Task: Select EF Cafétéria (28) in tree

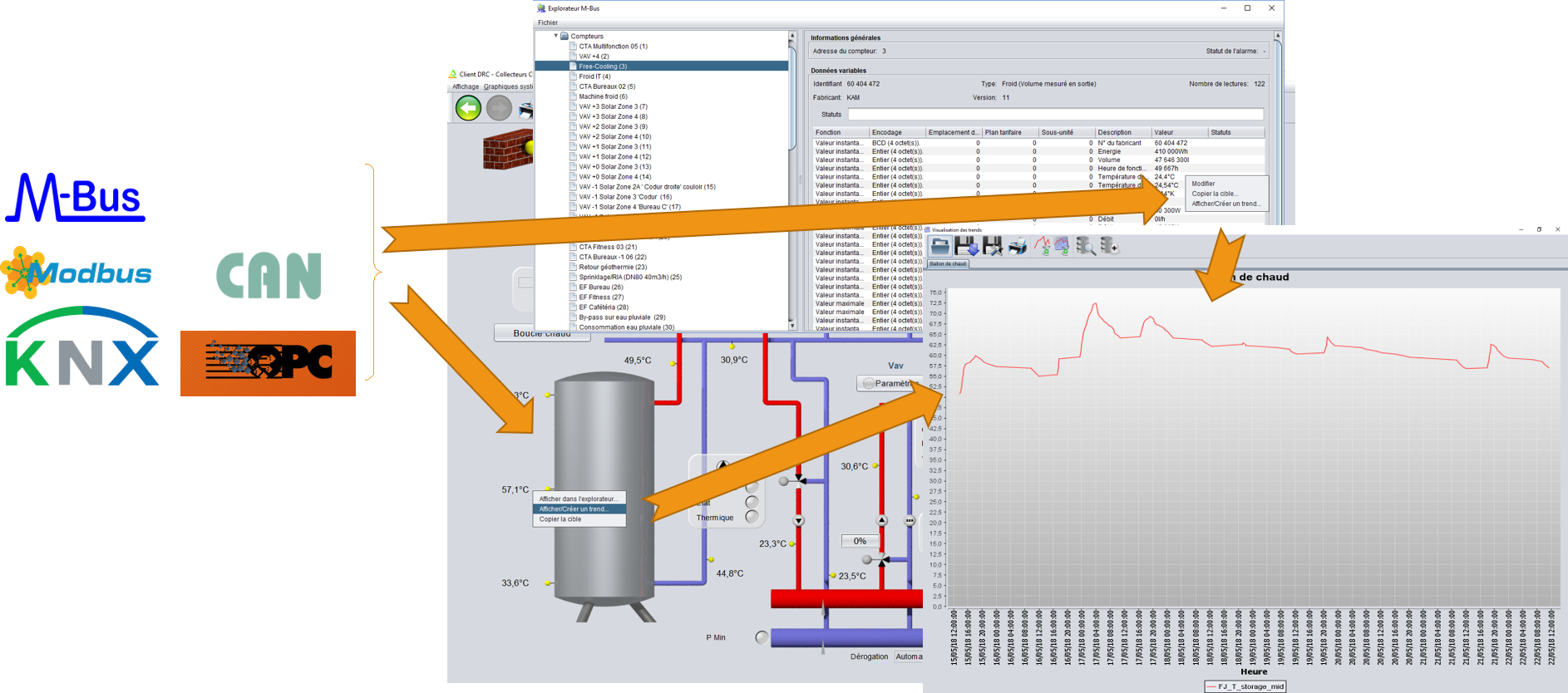Action: [x=604, y=307]
